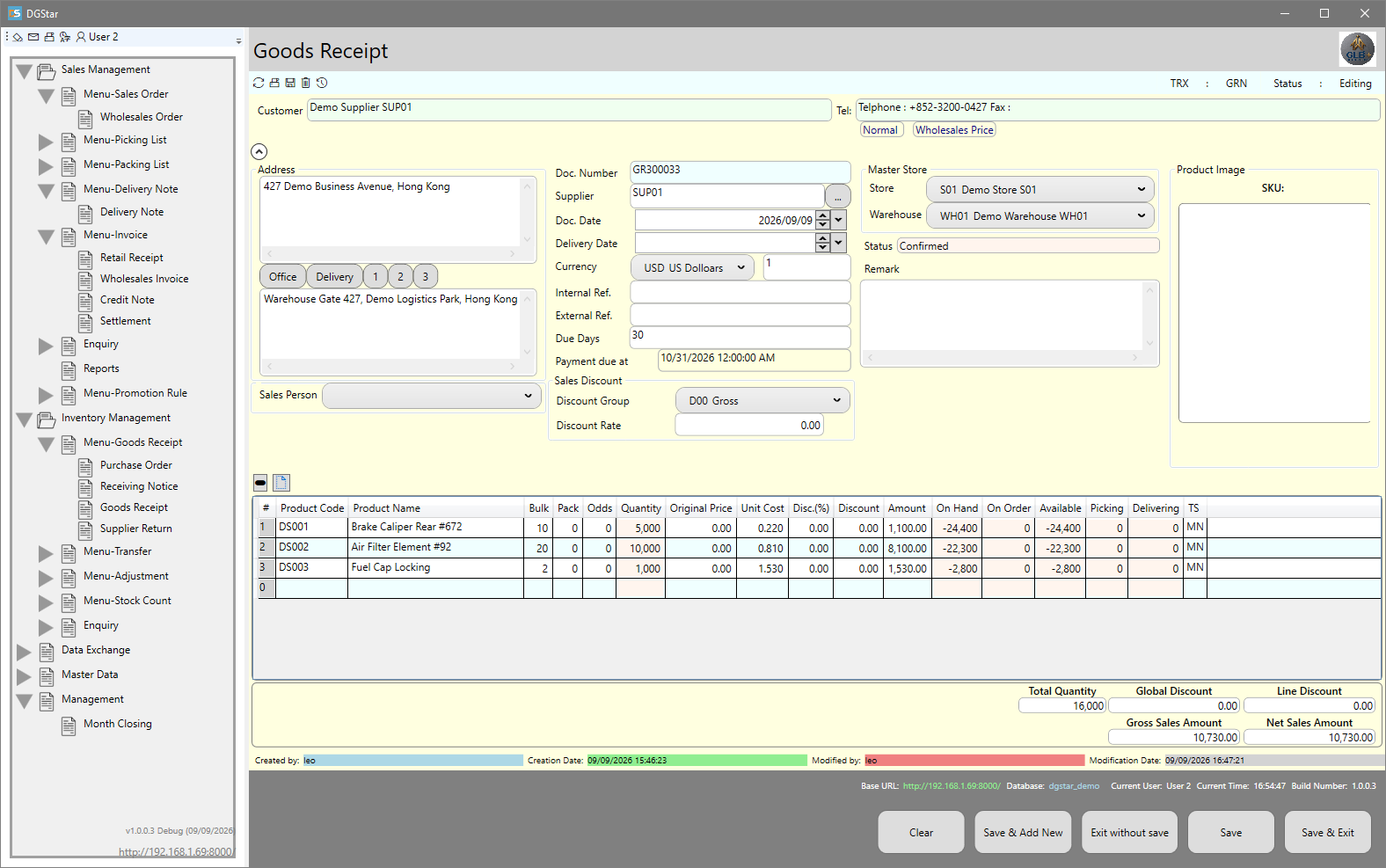
Task: Open Supplier Return in the sidebar
Action: coord(136,529)
